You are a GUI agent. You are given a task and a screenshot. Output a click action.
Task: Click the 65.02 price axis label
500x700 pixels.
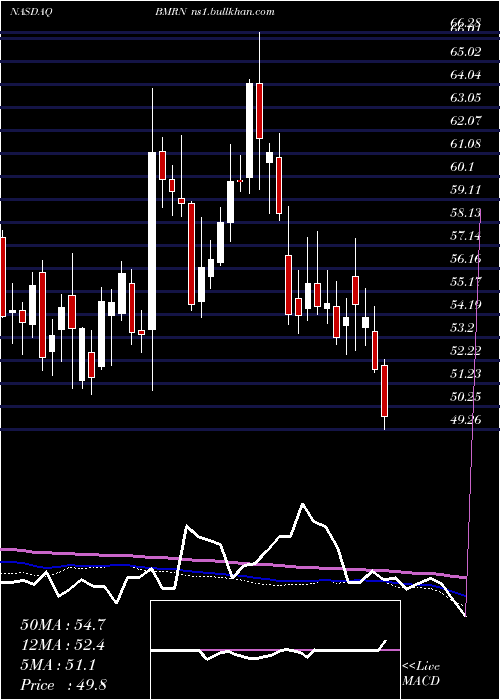point(465,51)
